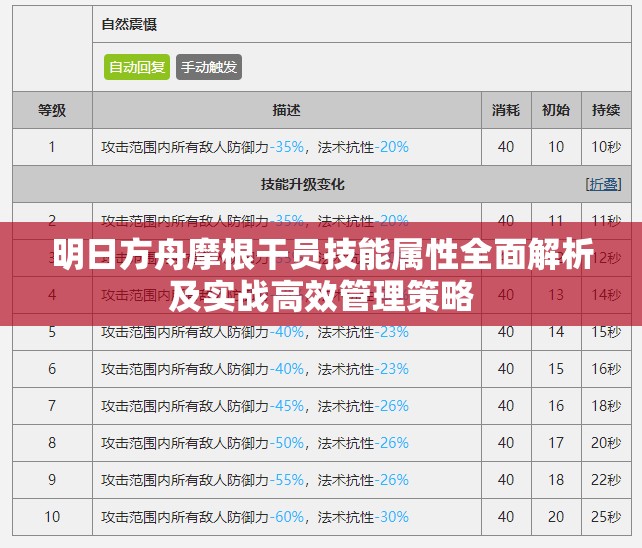The width and height of the screenshot is (642, 548).
Task: Click the 22秒 duration cell
Action: click(606, 480)
